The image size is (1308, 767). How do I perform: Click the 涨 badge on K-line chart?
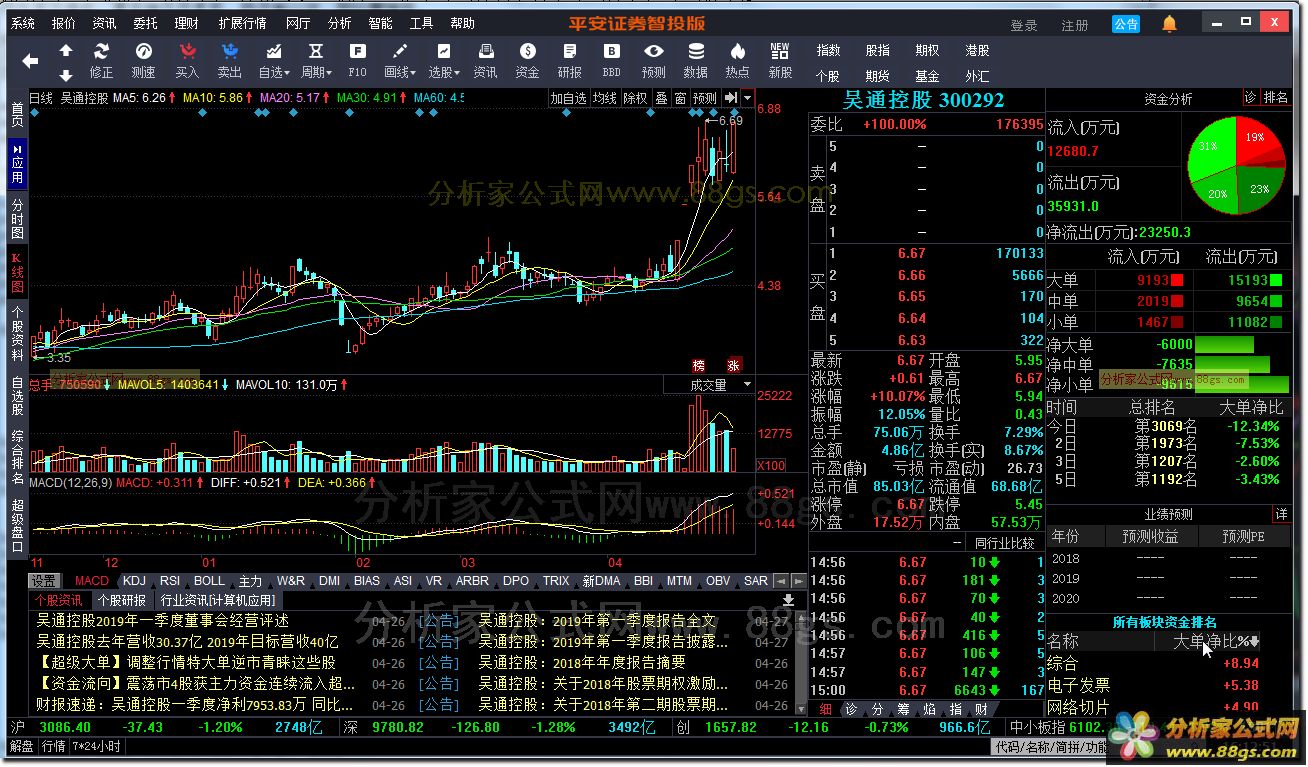coord(733,365)
